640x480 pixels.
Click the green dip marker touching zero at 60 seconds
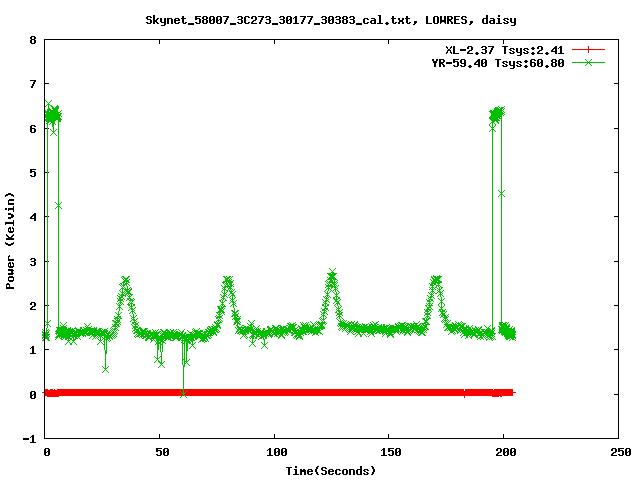pos(184,393)
